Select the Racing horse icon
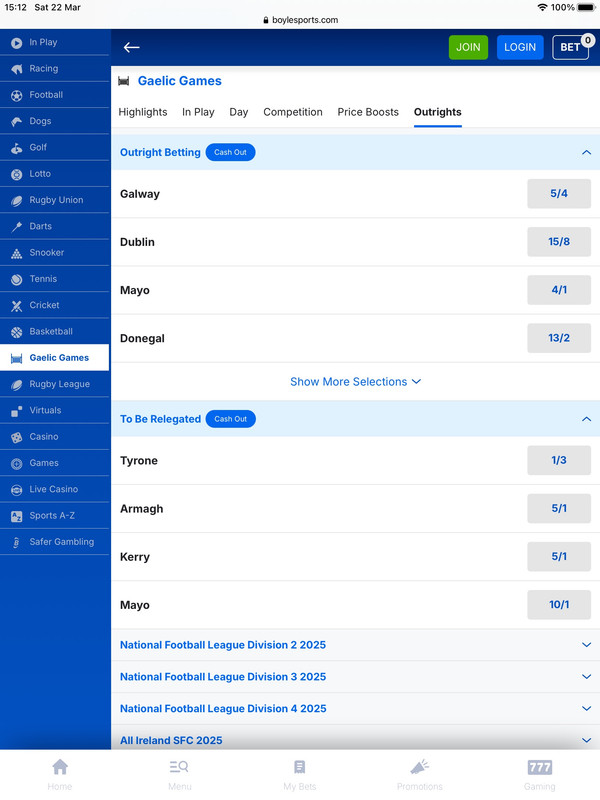The width and height of the screenshot is (600, 800). pos(17,69)
